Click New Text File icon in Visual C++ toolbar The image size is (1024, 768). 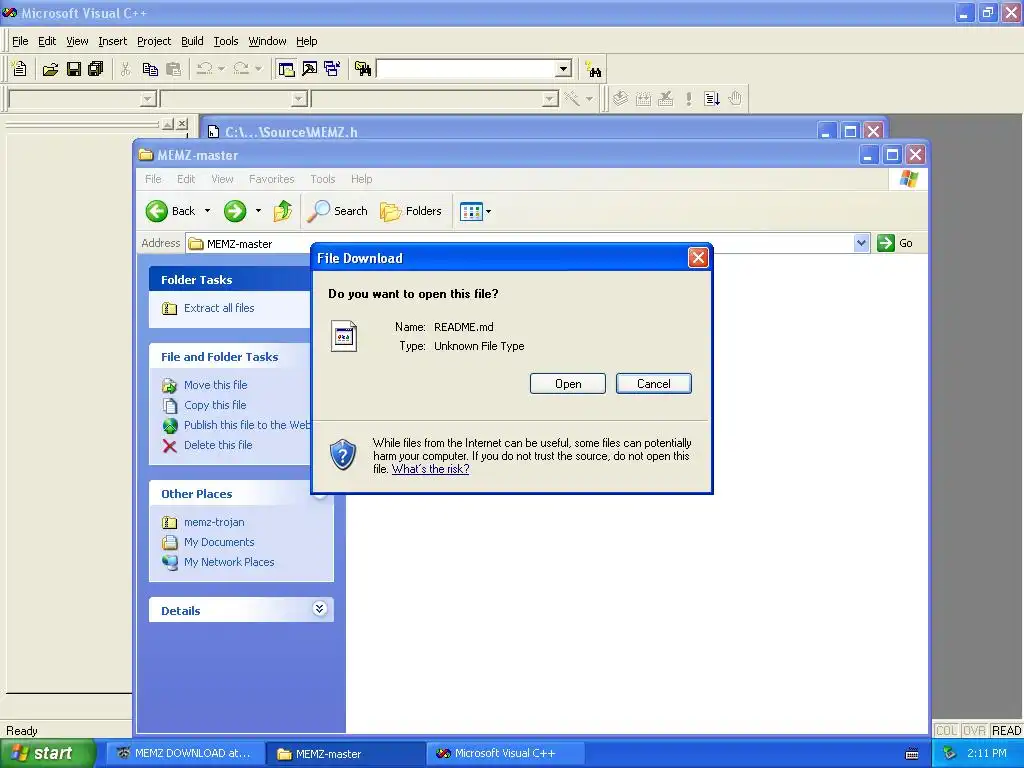pos(20,69)
